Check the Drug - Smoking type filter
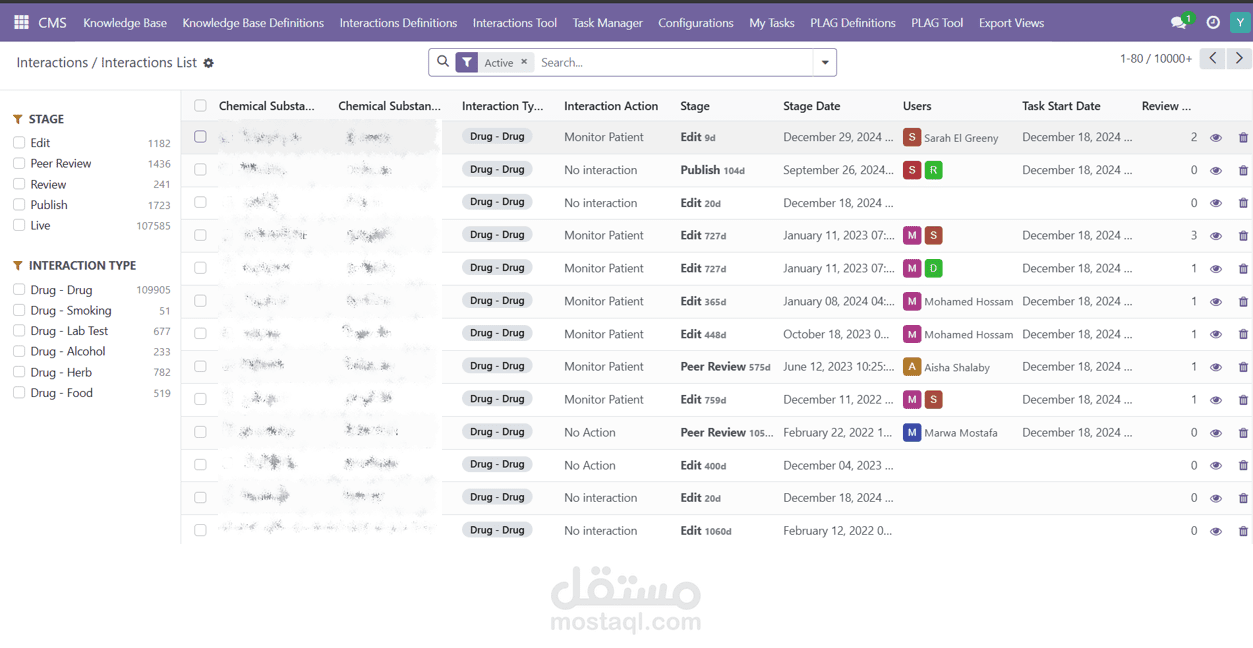This screenshot has height=648, width=1253. click(x=19, y=310)
